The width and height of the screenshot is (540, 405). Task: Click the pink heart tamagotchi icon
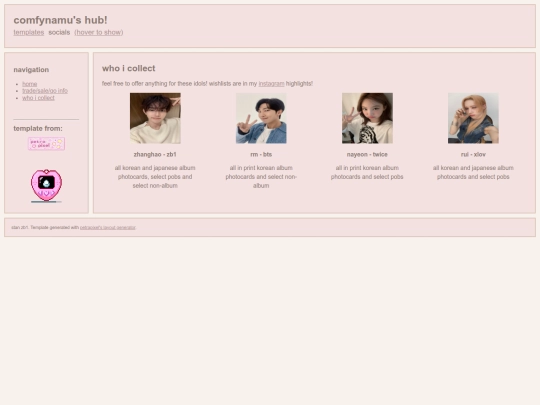tap(46, 185)
